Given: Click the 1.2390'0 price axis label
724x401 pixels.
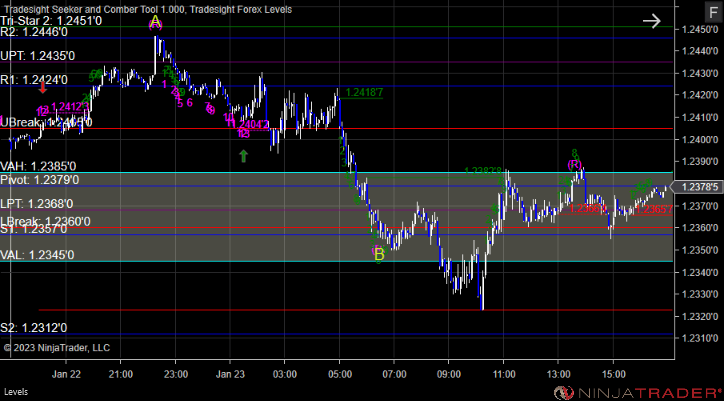Looking at the screenshot, I should (x=702, y=162).
